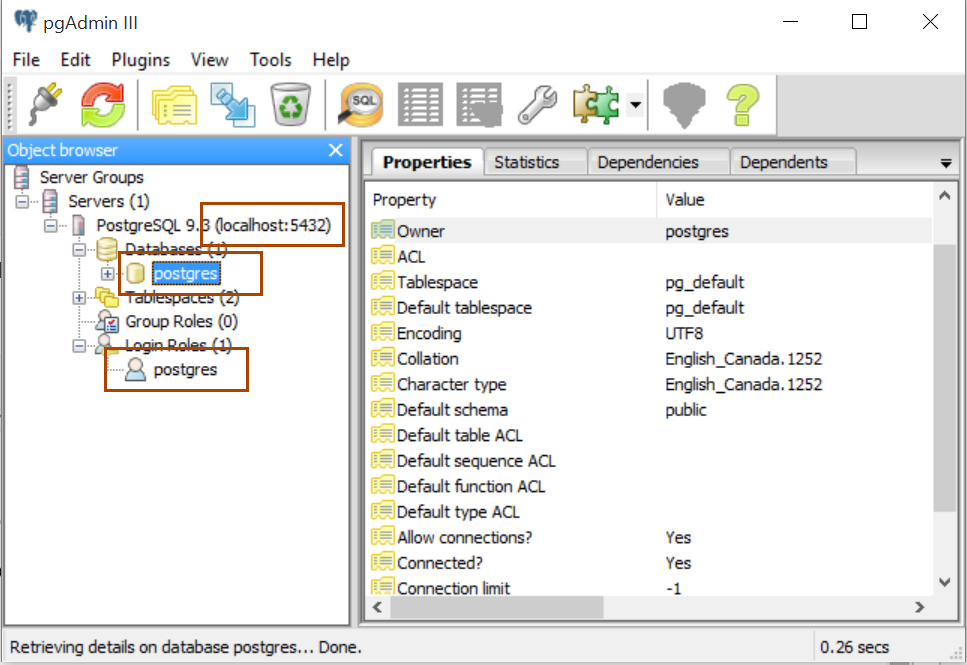Screen dimensions: 967x665
Task: Select Servers (1) tree item
Action: pos(109,202)
